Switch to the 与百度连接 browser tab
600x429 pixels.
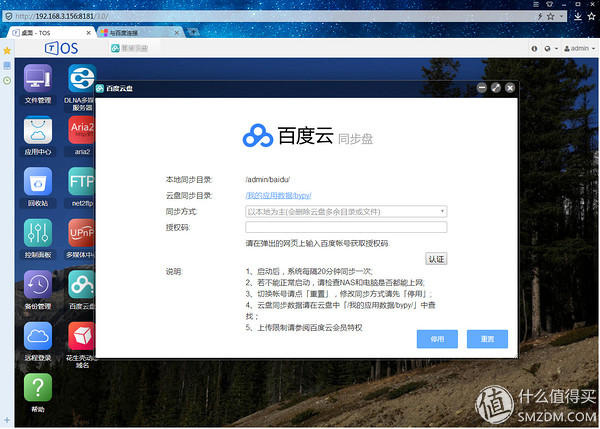point(140,33)
